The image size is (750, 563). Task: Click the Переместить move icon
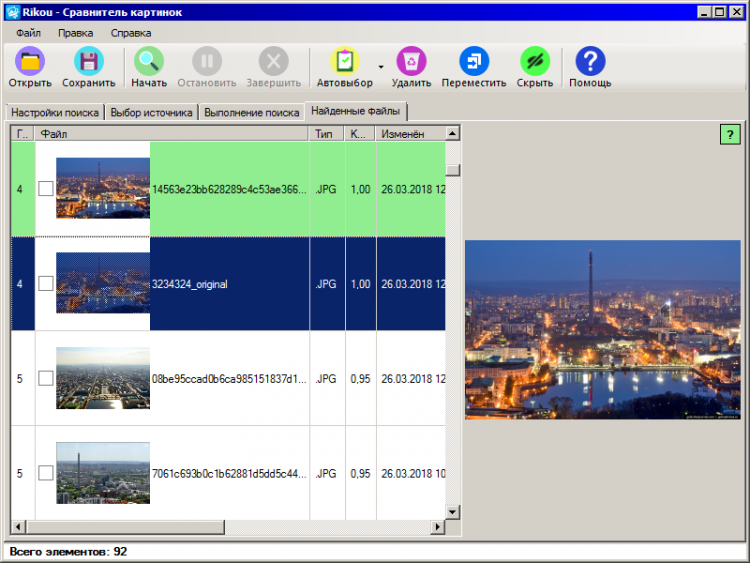pyautogui.click(x=474, y=61)
